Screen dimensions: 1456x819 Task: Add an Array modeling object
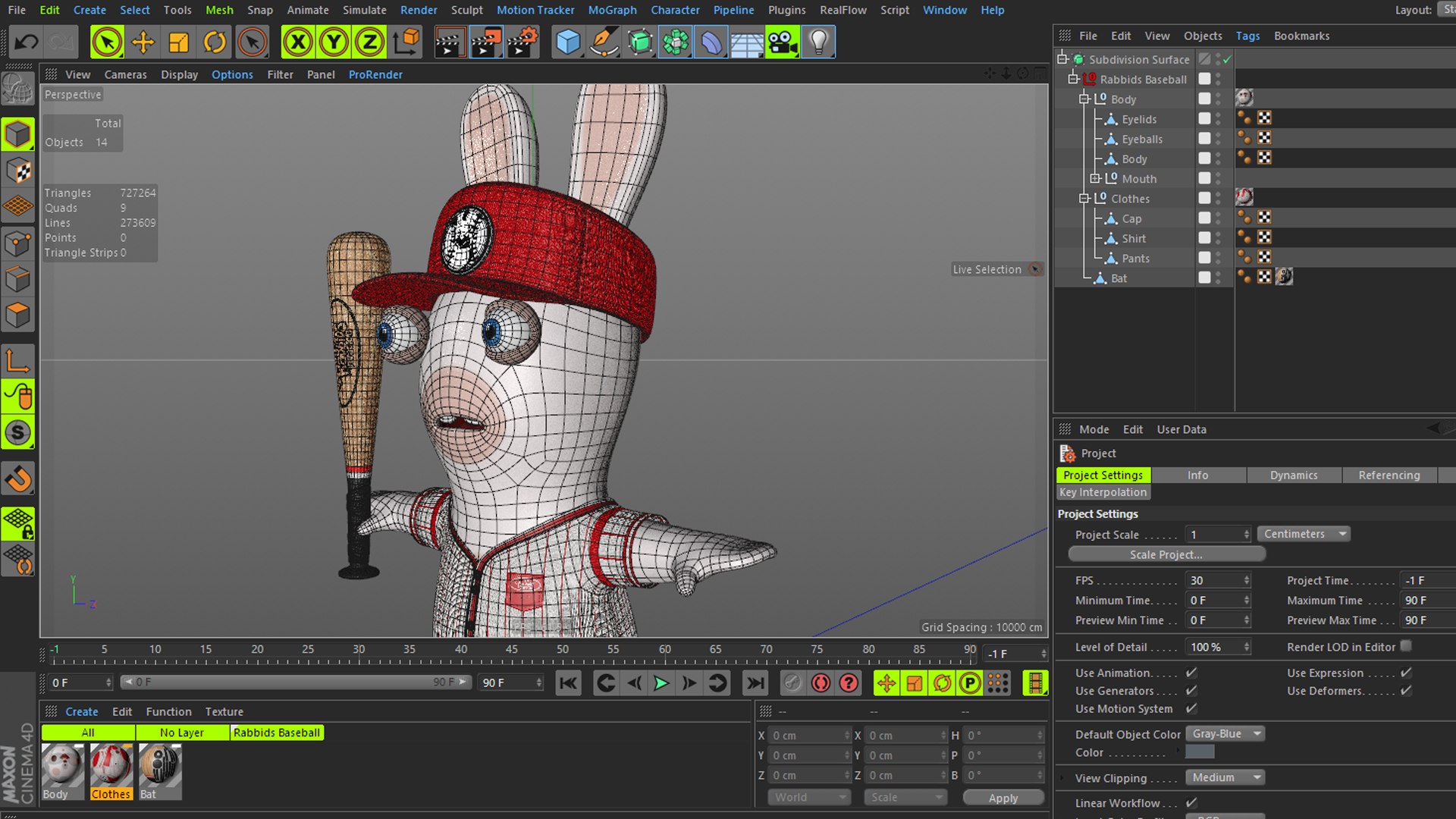[x=675, y=42]
